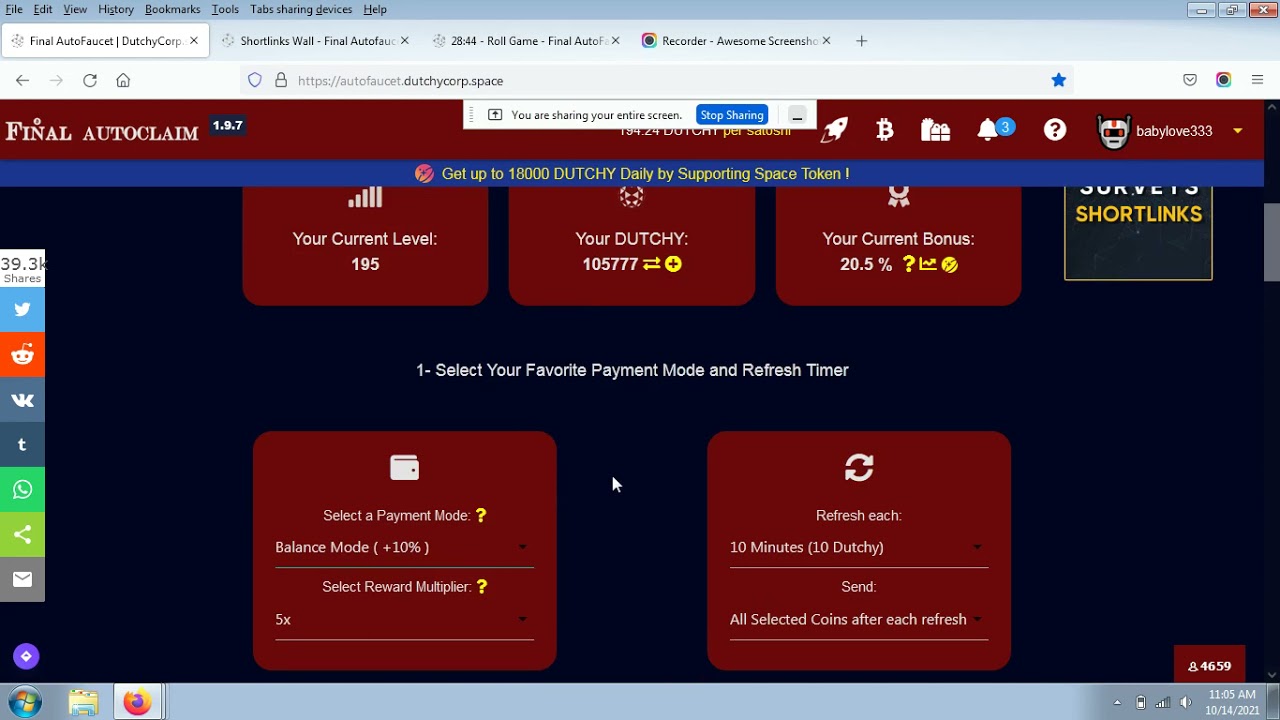Open notifications bell with 3 badge
The image size is (1280, 720).
coord(988,129)
